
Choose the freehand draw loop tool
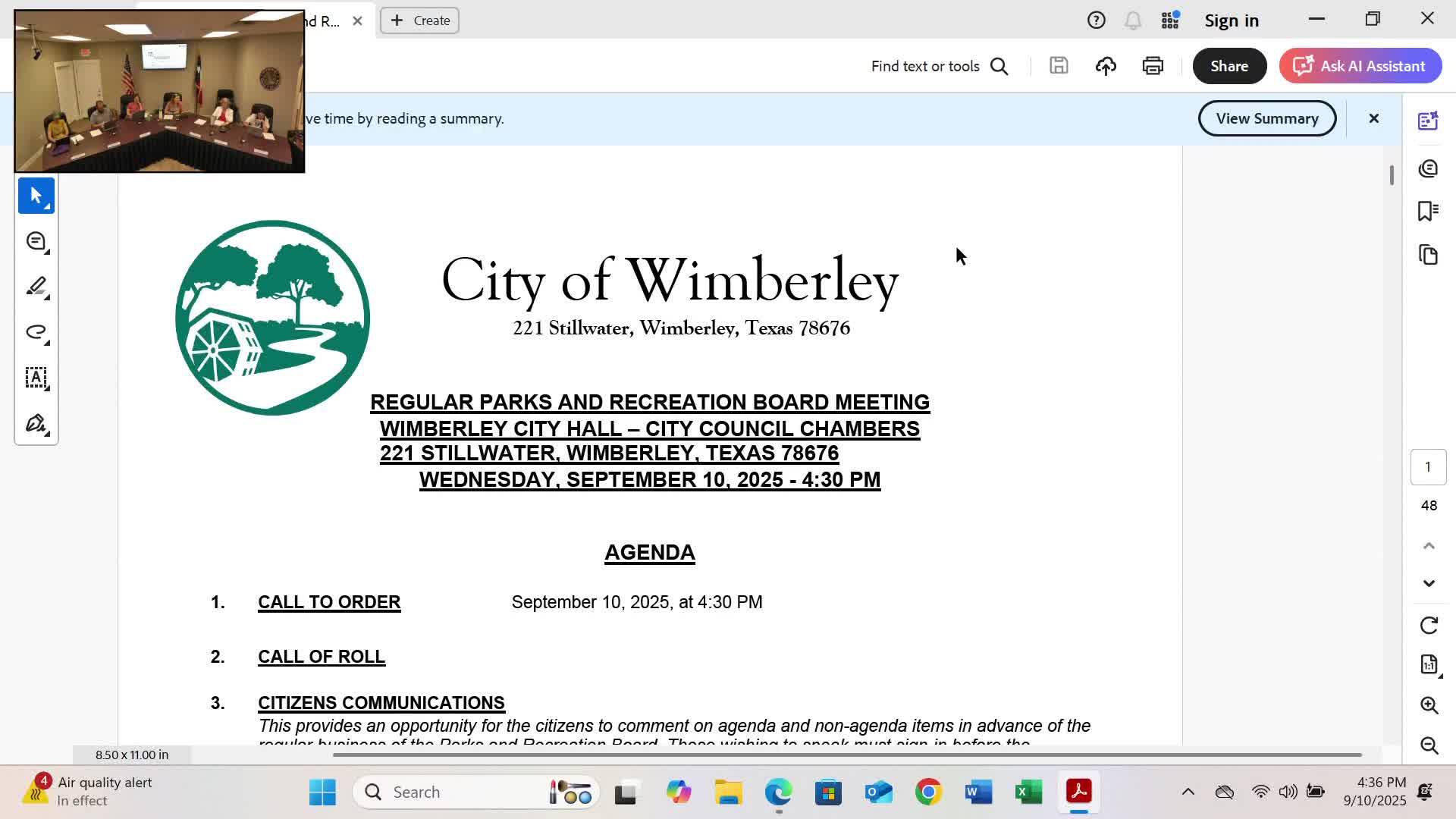36,332
